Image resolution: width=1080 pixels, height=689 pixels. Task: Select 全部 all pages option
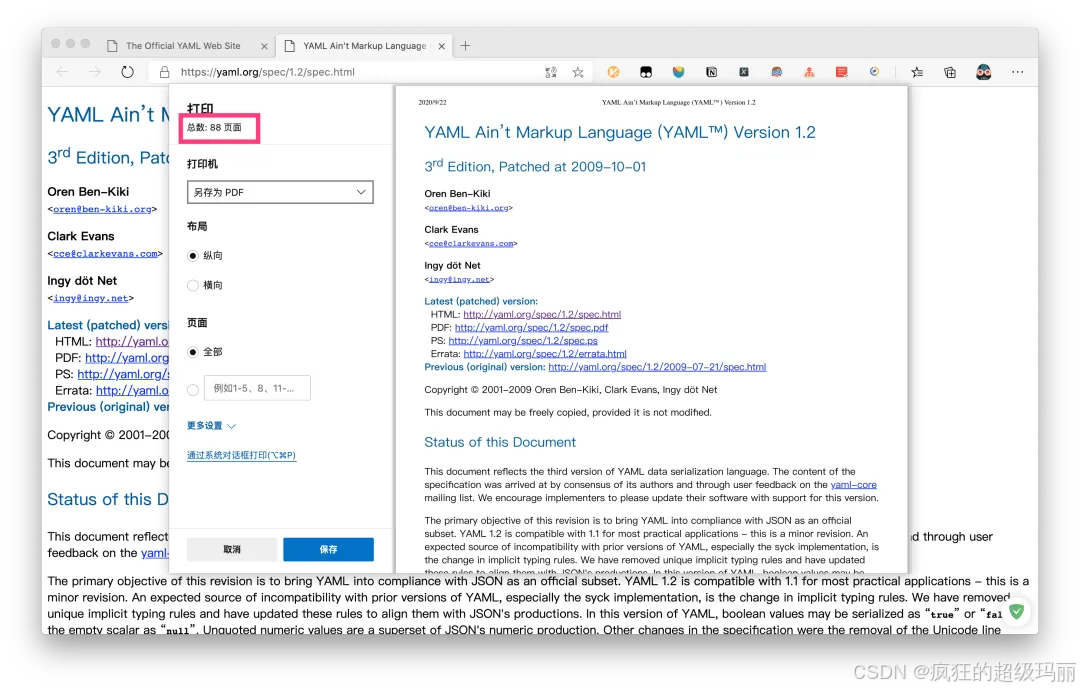tap(193, 352)
